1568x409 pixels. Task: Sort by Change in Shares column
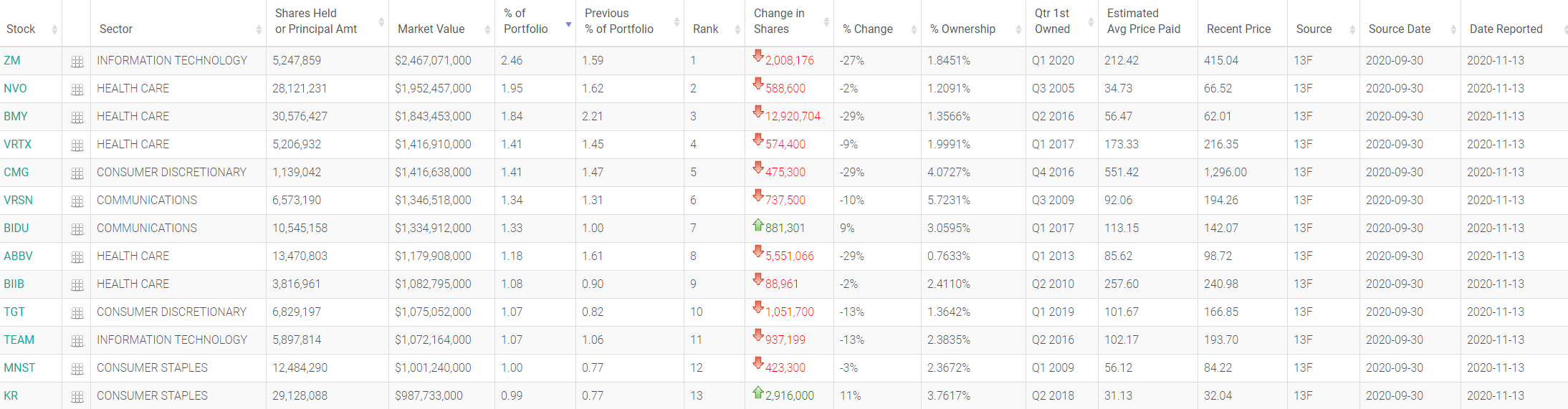[x=779, y=21]
